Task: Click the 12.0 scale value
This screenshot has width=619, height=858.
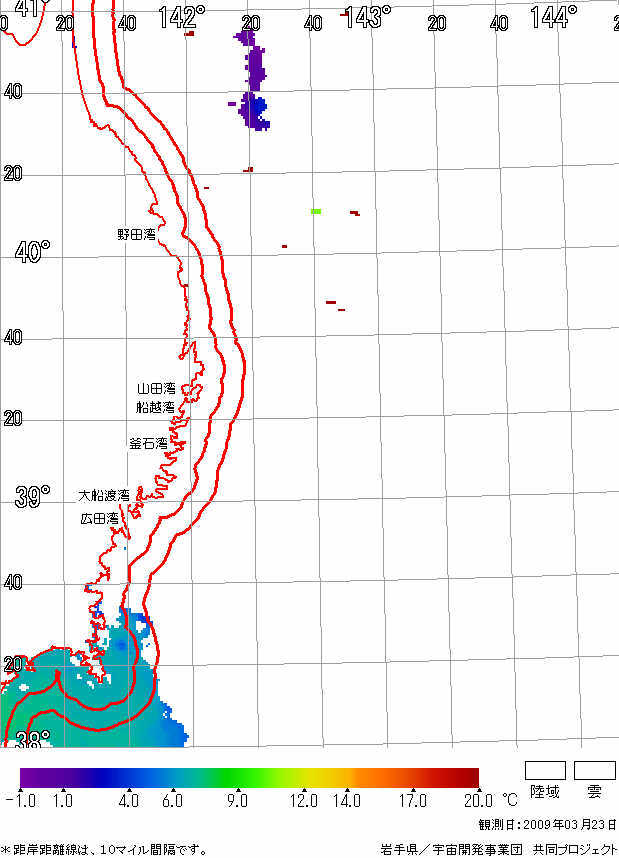Action: (x=304, y=801)
